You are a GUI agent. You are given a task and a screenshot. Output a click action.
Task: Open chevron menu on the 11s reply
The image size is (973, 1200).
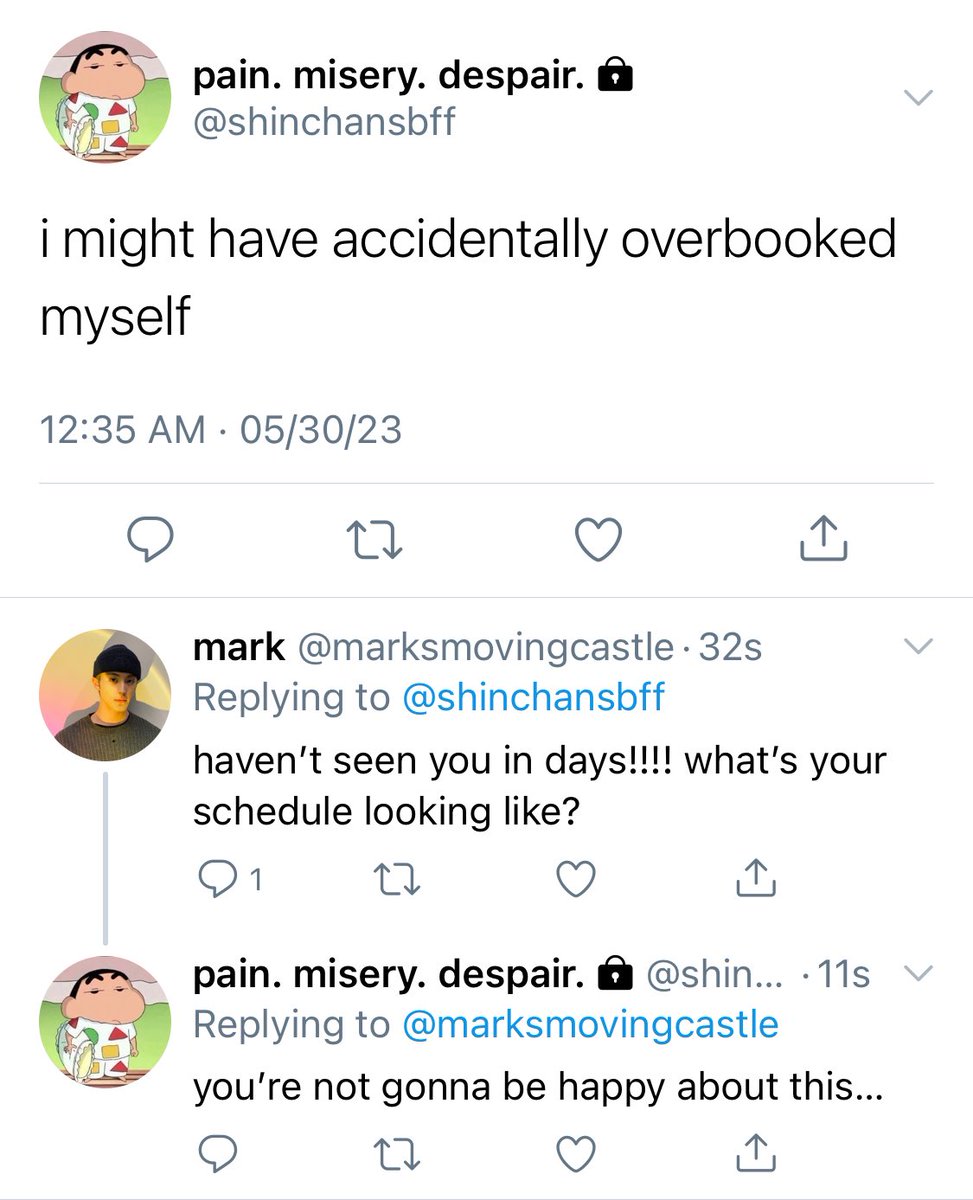917,973
